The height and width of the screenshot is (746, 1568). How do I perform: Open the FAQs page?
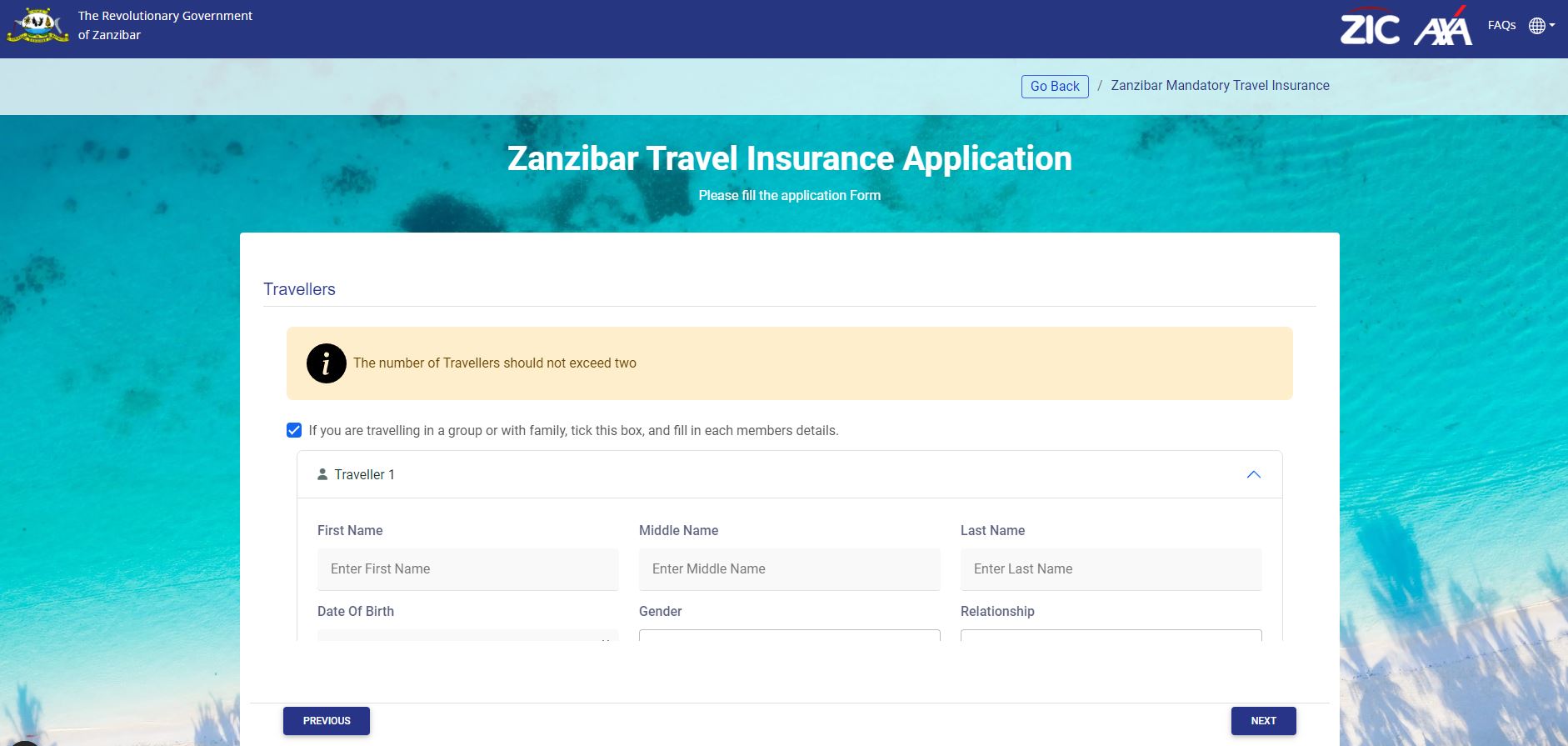pos(1501,26)
